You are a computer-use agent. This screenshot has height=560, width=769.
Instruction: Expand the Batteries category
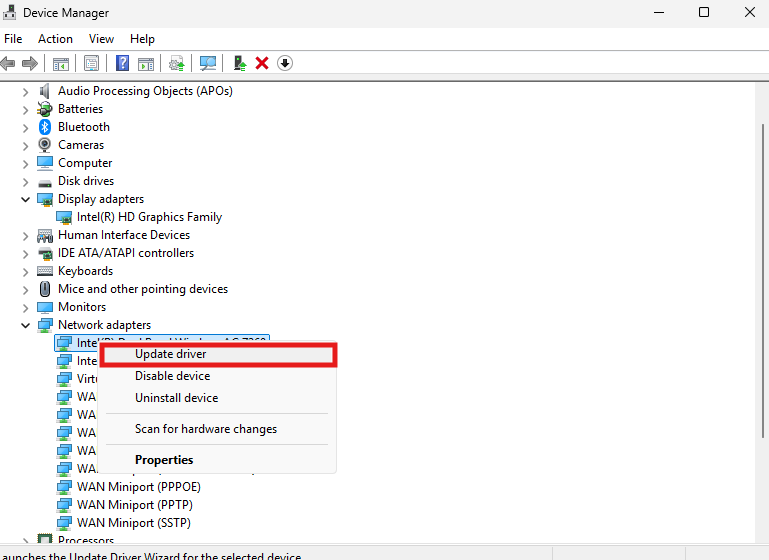pos(26,109)
